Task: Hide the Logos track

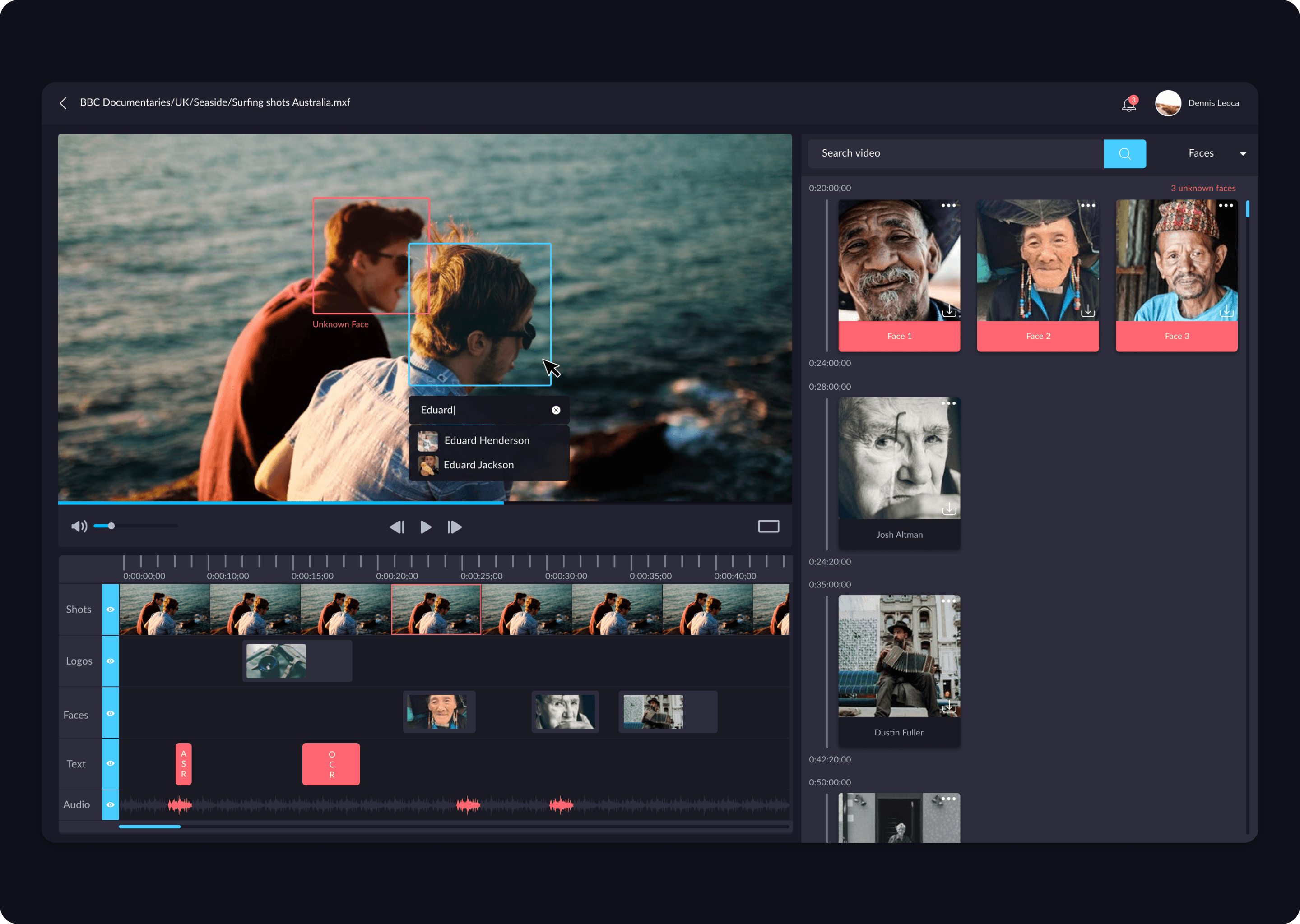Action: 111,661
